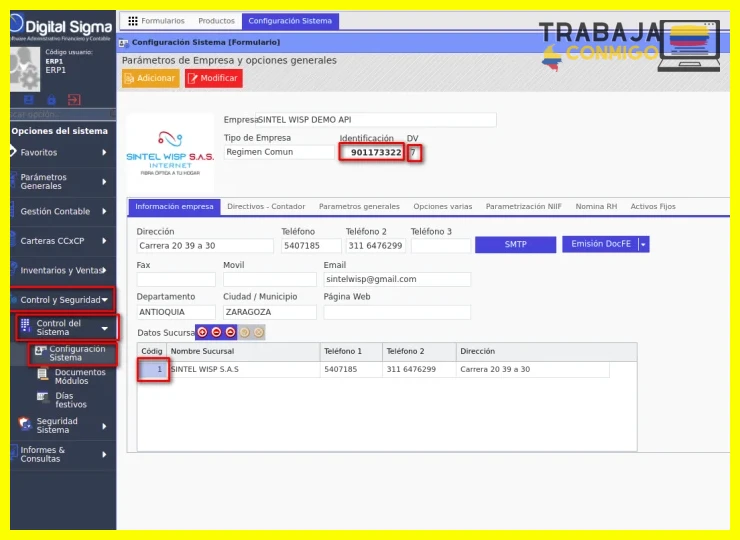Click the red plus icon next to Datos Sucursal
Image resolution: width=740 pixels, height=540 pixels.
[202, 332]
